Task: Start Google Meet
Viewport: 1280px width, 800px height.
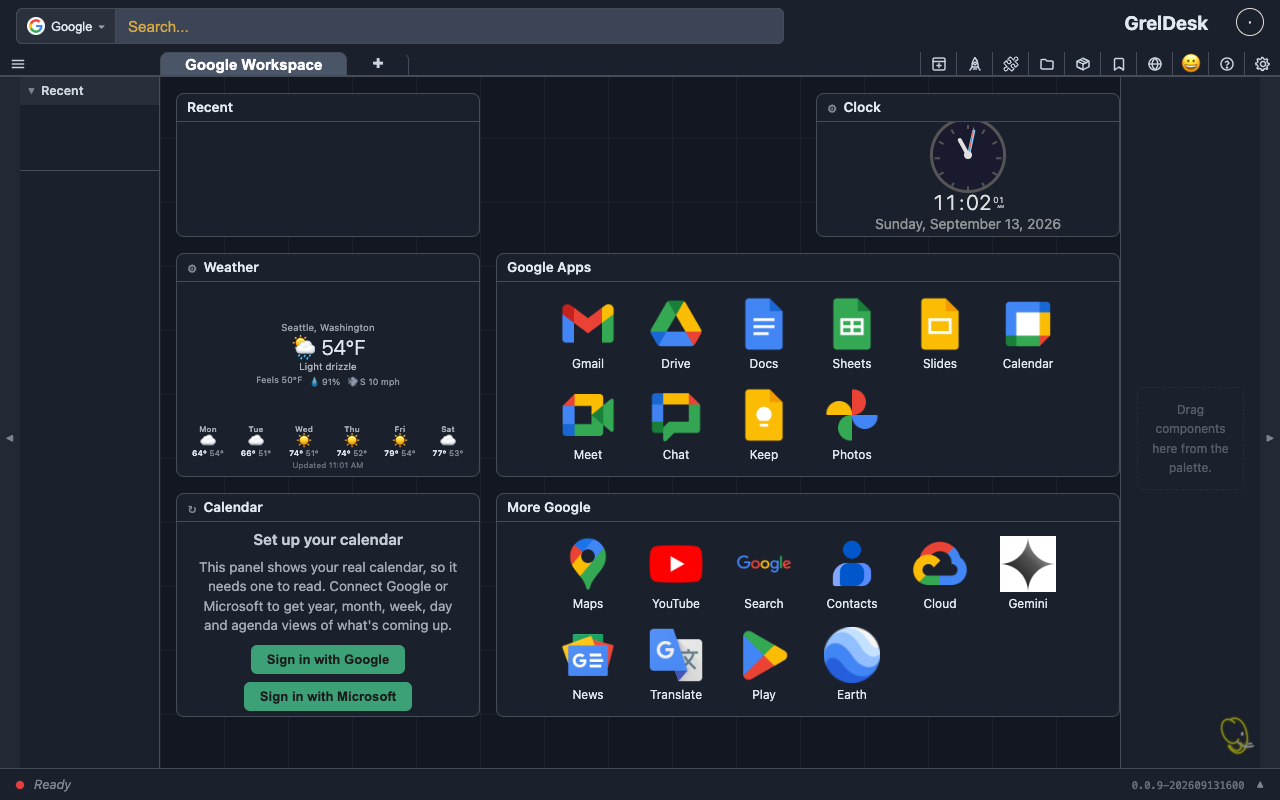Action: point(588,426)
